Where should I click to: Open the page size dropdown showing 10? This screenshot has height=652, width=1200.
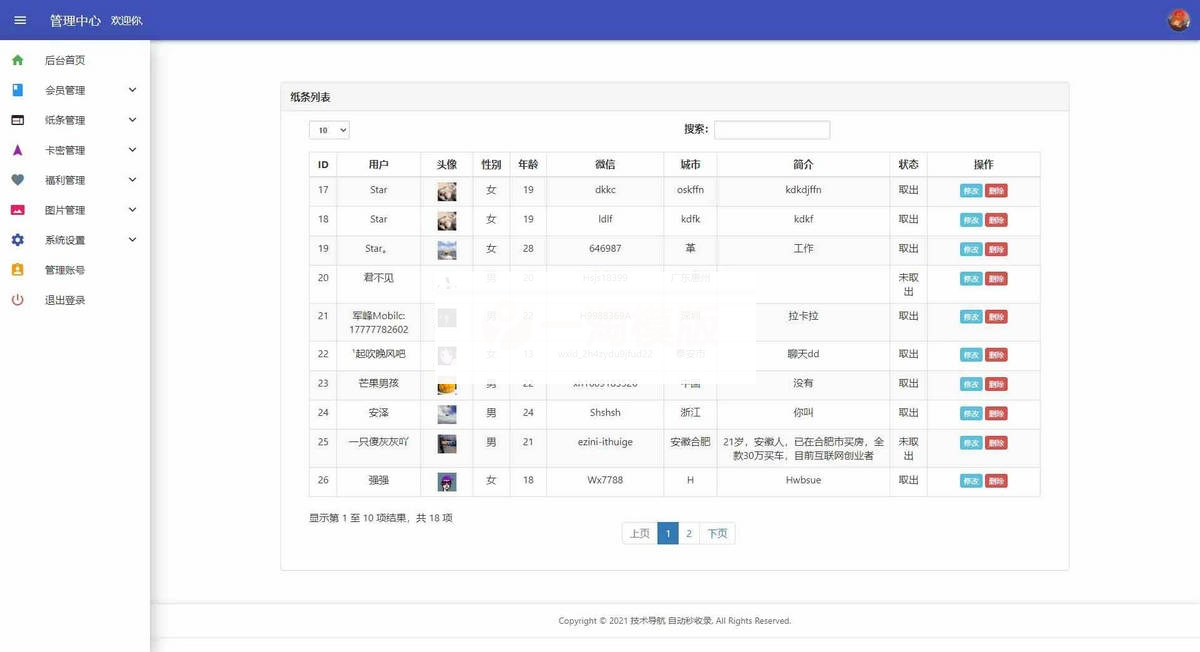pyautogui.click(x=328, y=130)
